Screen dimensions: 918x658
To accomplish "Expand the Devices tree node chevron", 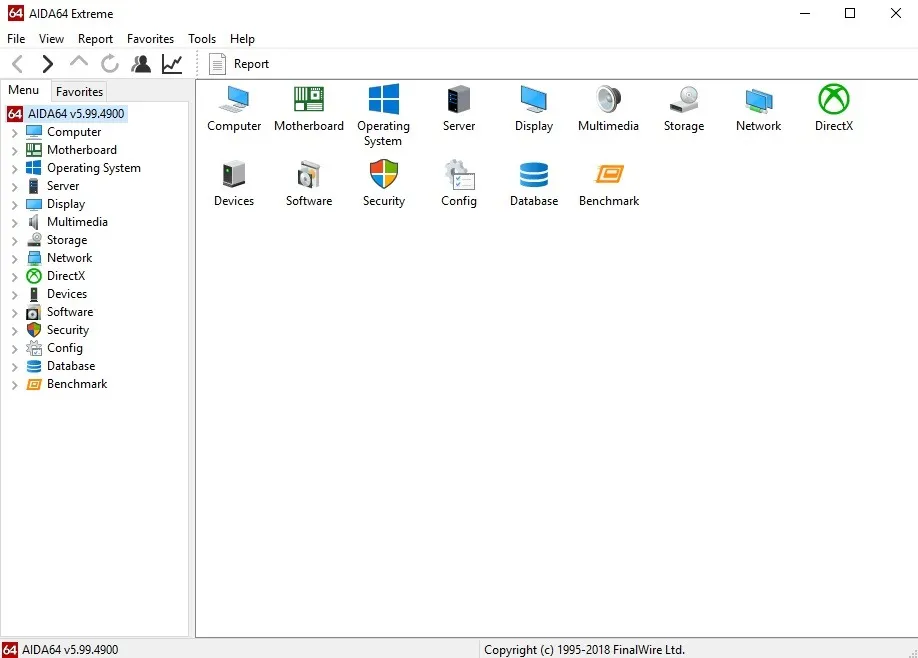I will (15, 295).
